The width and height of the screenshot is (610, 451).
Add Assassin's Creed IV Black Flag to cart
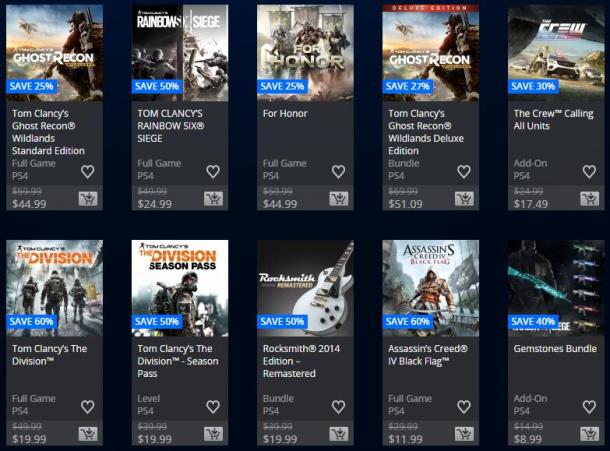[465, 434]
